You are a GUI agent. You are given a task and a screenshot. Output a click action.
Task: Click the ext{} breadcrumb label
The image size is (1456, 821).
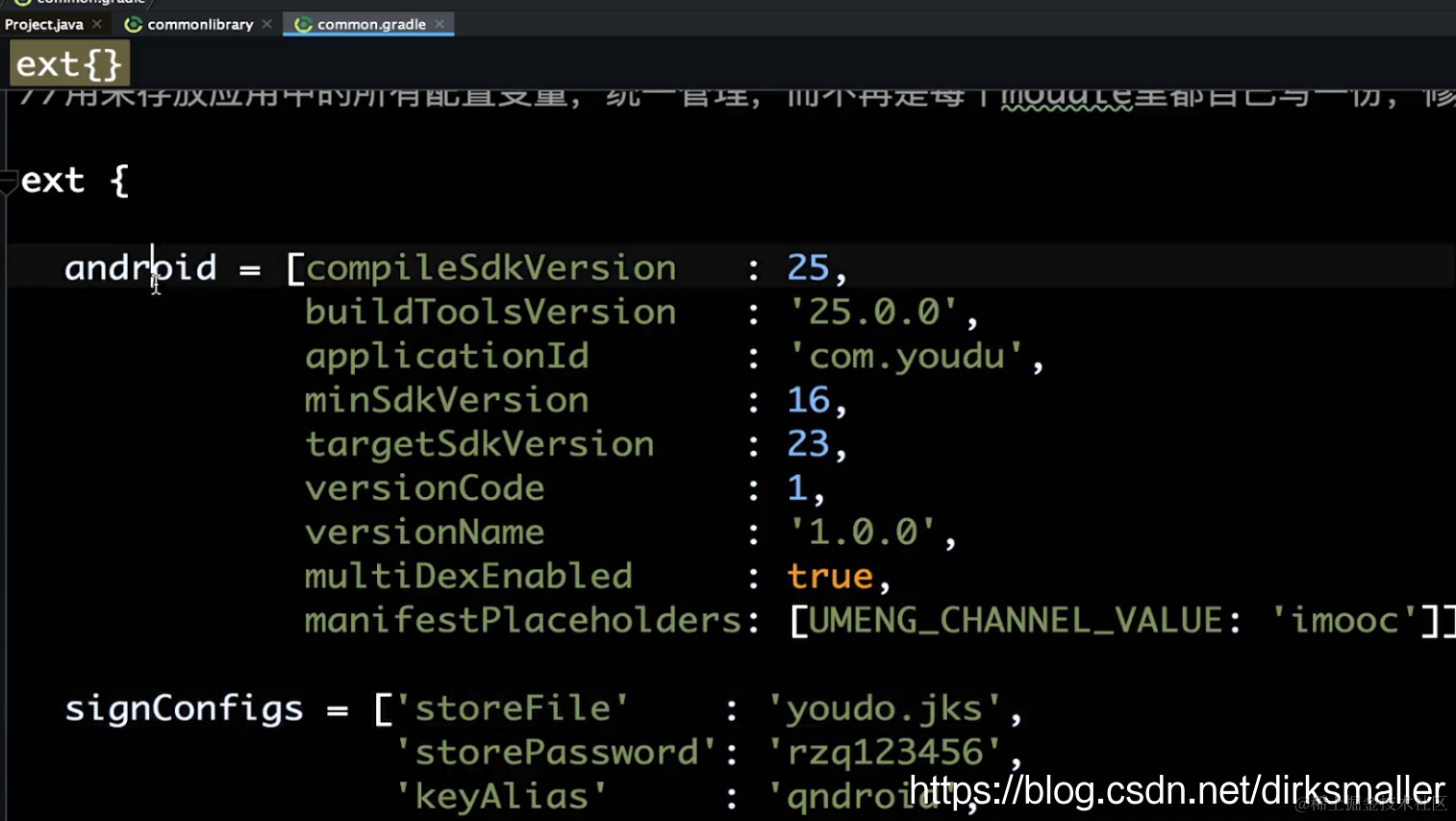(69, 64)
